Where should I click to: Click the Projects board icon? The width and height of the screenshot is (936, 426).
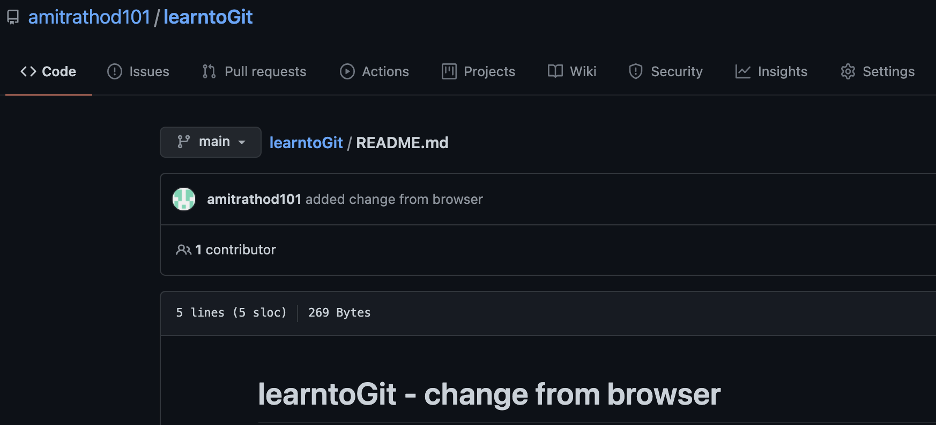(449, 72)
